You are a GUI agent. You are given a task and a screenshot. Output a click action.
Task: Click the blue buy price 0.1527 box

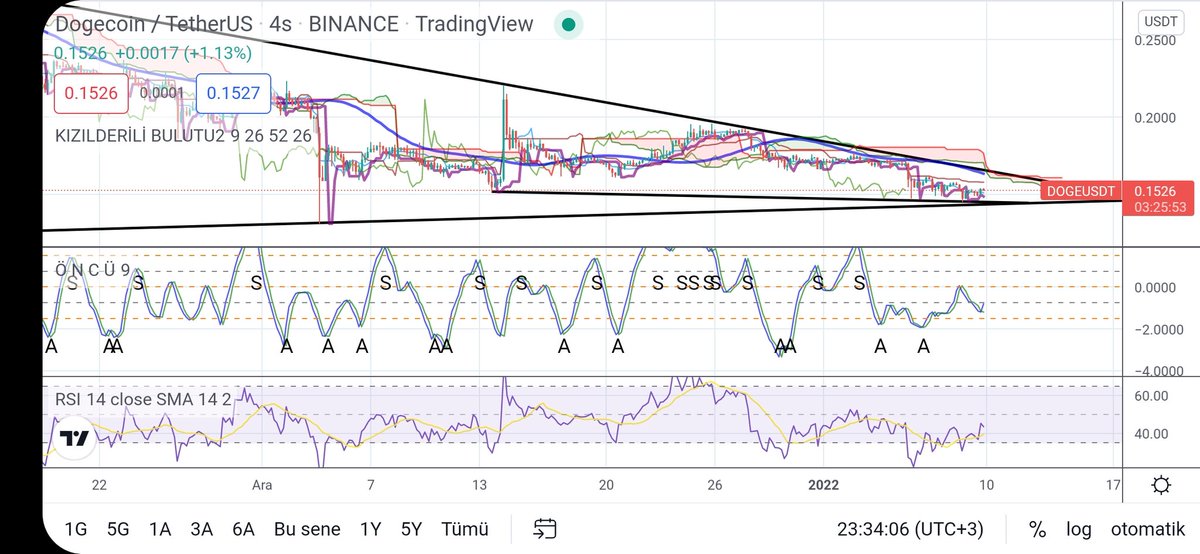(231, 93)
